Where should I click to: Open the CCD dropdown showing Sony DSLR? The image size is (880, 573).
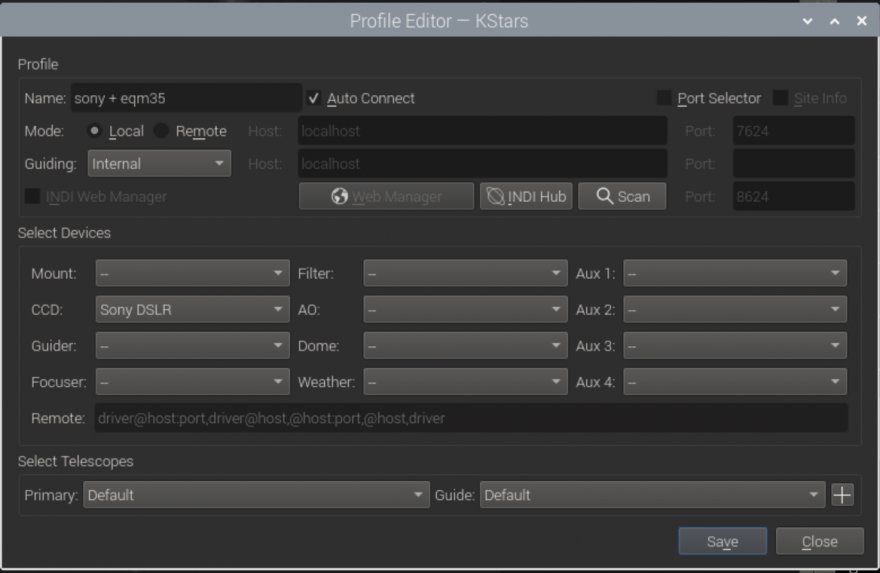[192, 310]
